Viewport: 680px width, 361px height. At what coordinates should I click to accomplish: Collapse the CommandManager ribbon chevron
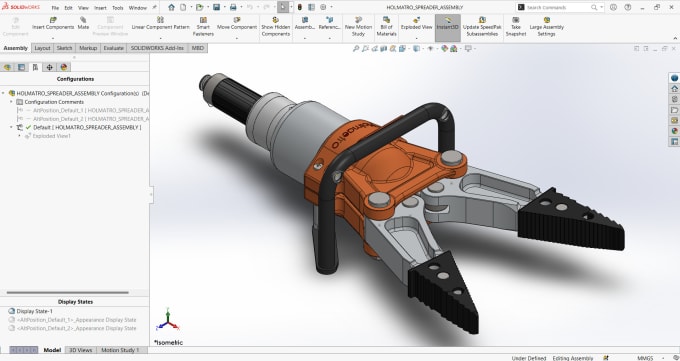click(x=675, y=39)
